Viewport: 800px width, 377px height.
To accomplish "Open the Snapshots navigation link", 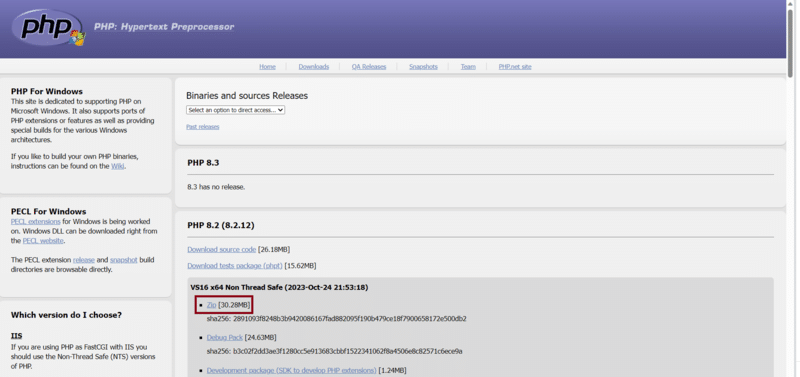I will pyautogui.click(x=423, y=67).
